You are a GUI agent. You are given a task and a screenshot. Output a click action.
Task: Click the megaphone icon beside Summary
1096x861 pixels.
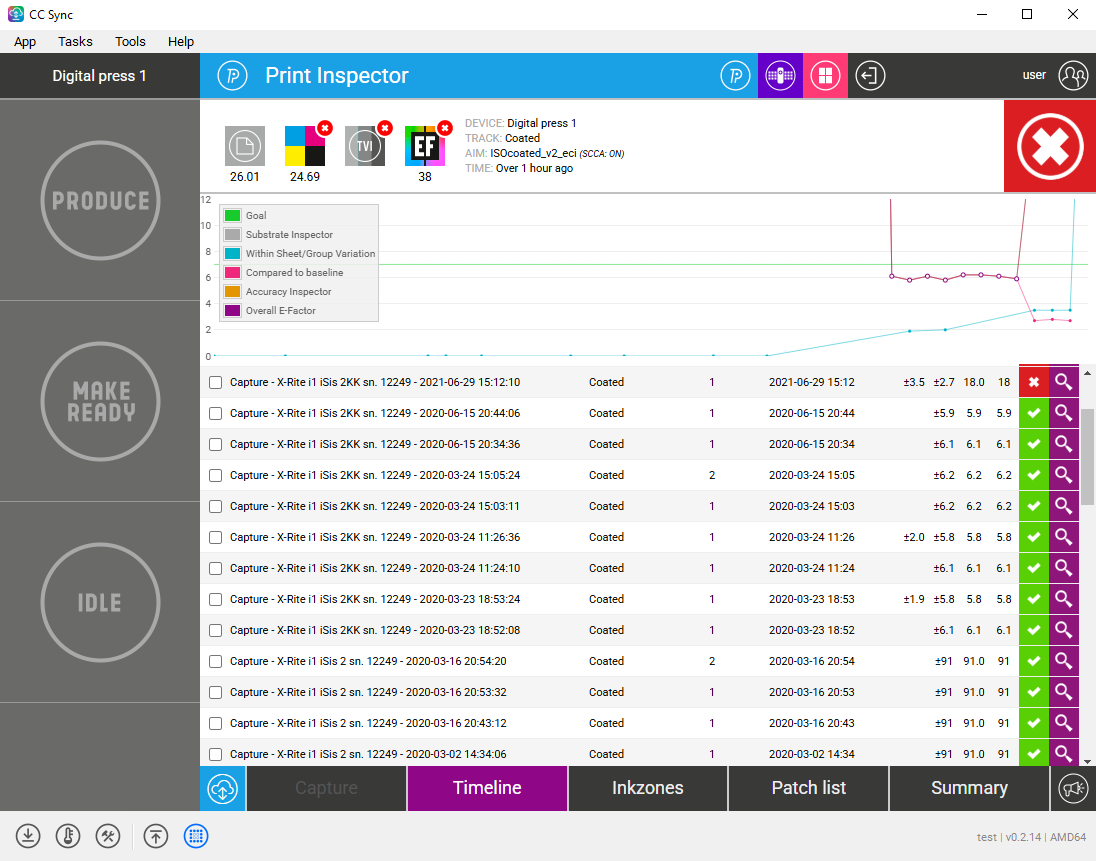coord(1073,788)
